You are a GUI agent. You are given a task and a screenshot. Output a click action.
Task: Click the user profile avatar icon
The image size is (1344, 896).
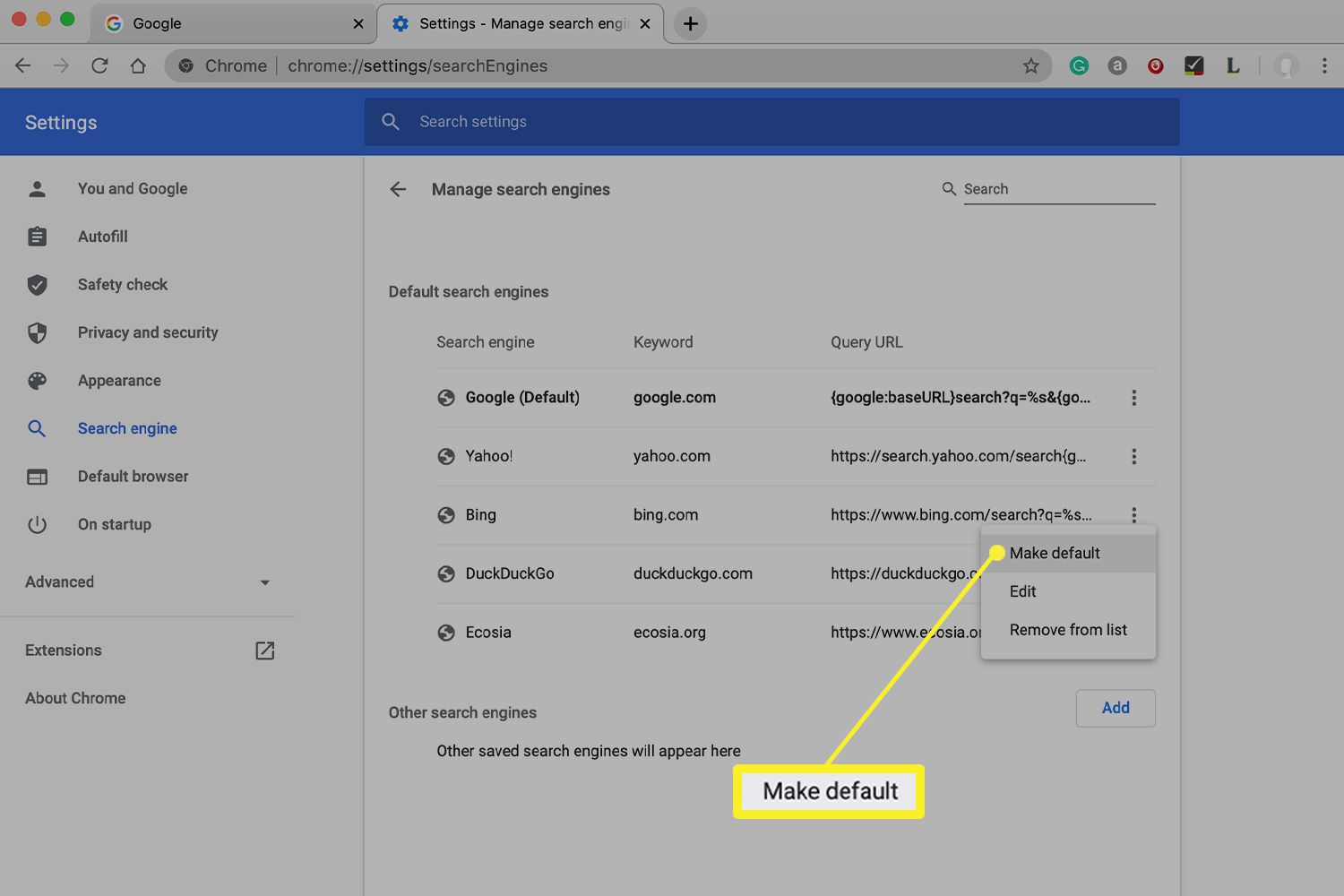click(1286, 65)
